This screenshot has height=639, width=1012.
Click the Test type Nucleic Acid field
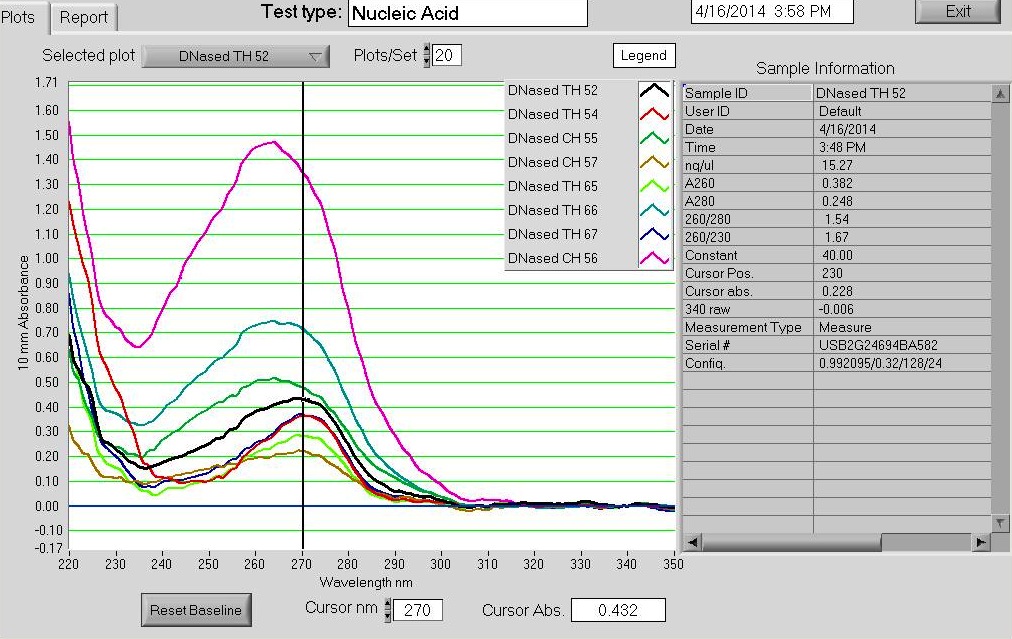(x=467, y=13)
